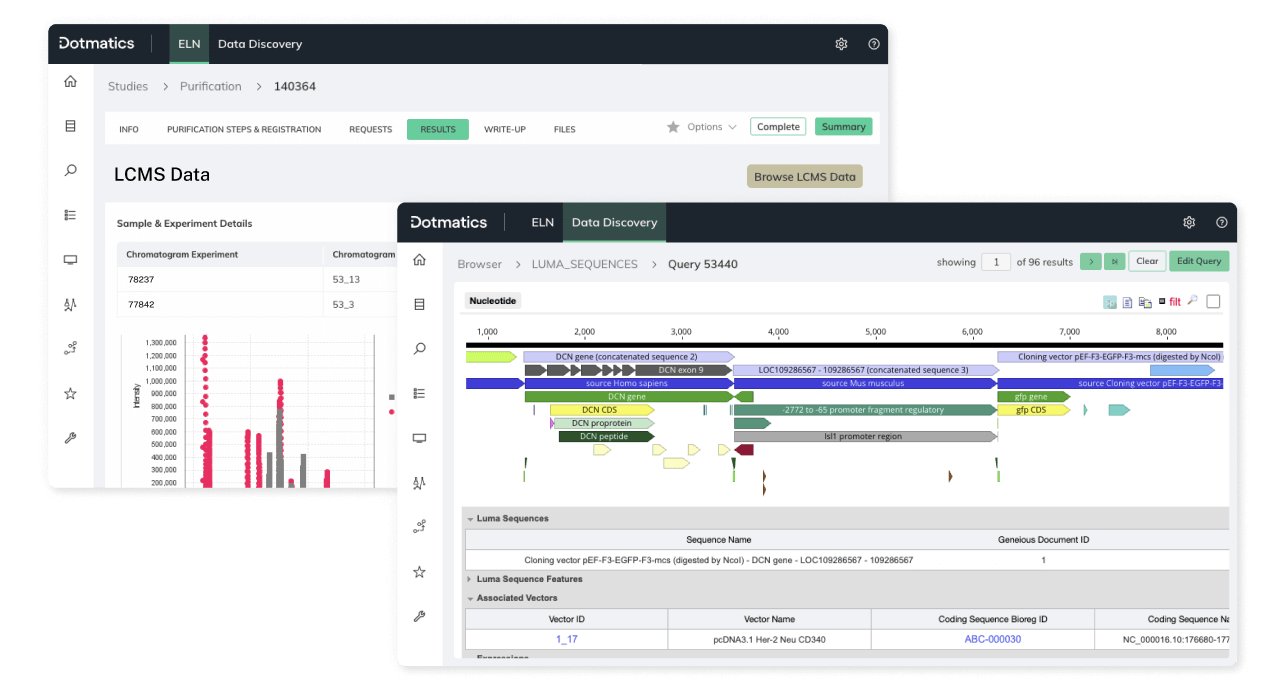
Task: Select the Nucleotide view tab
Action: click(495, 301)
